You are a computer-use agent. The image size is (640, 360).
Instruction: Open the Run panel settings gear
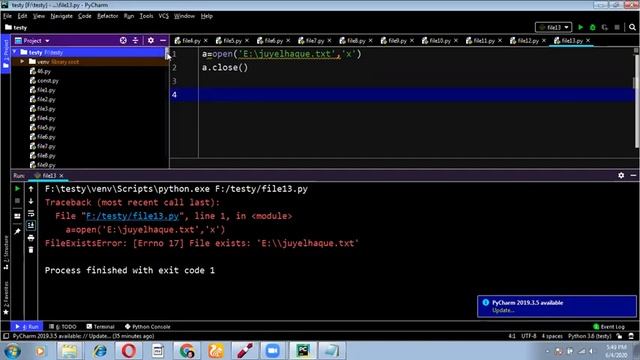point(621,175)
